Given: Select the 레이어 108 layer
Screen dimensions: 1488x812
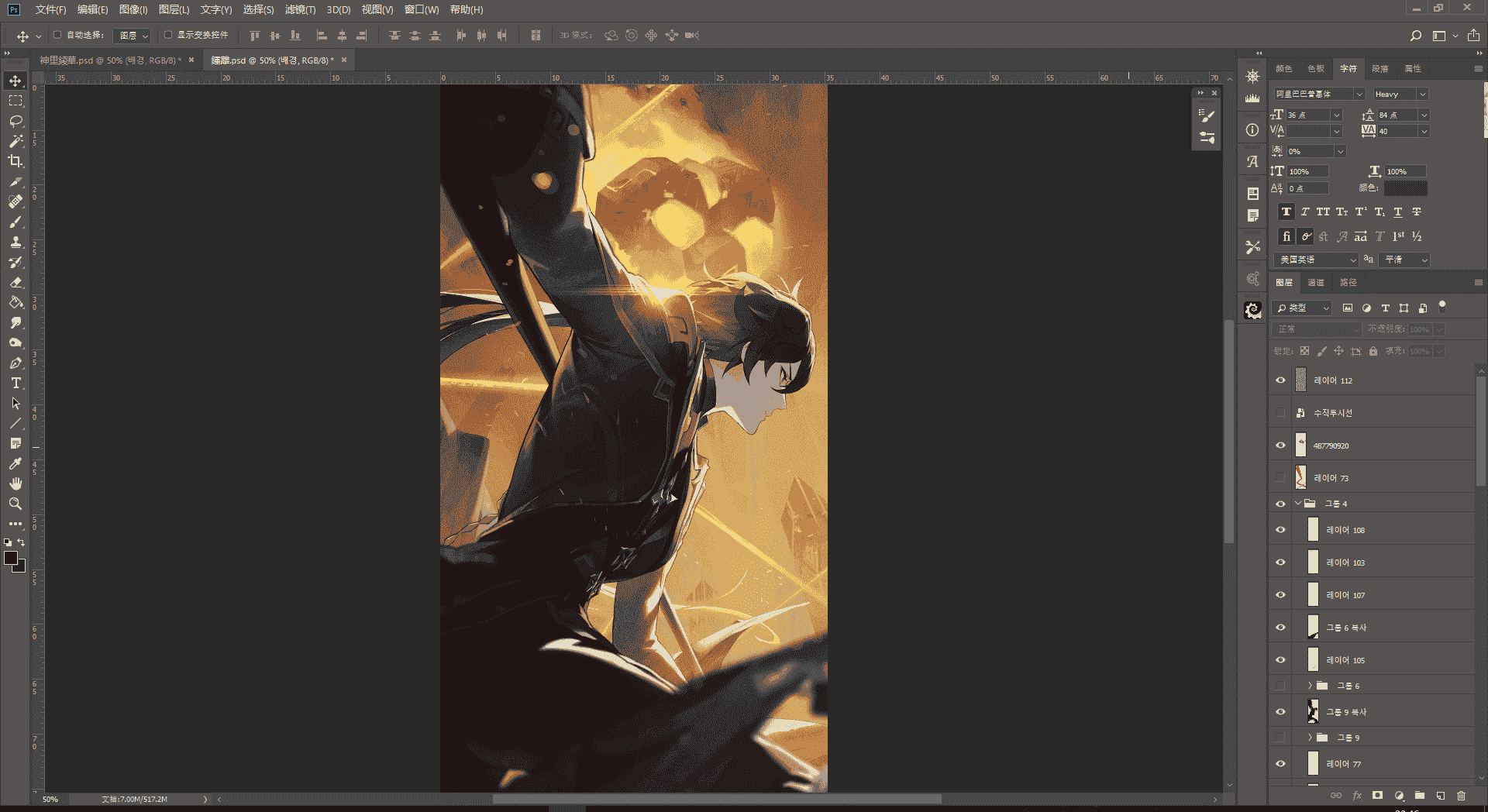Looking at the screenshot, I should [1387, 530].
